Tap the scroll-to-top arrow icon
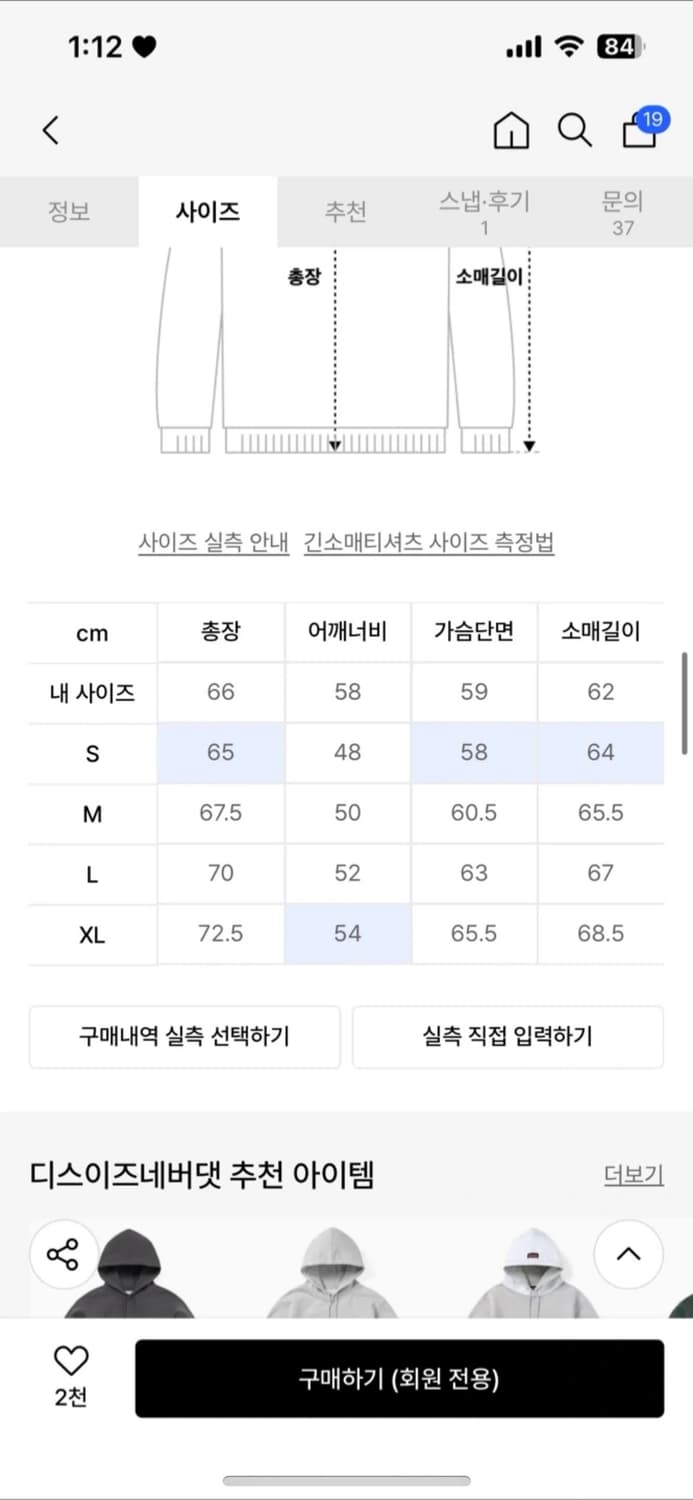Screen dimensions: 693x1500 tap(629, 1253)
